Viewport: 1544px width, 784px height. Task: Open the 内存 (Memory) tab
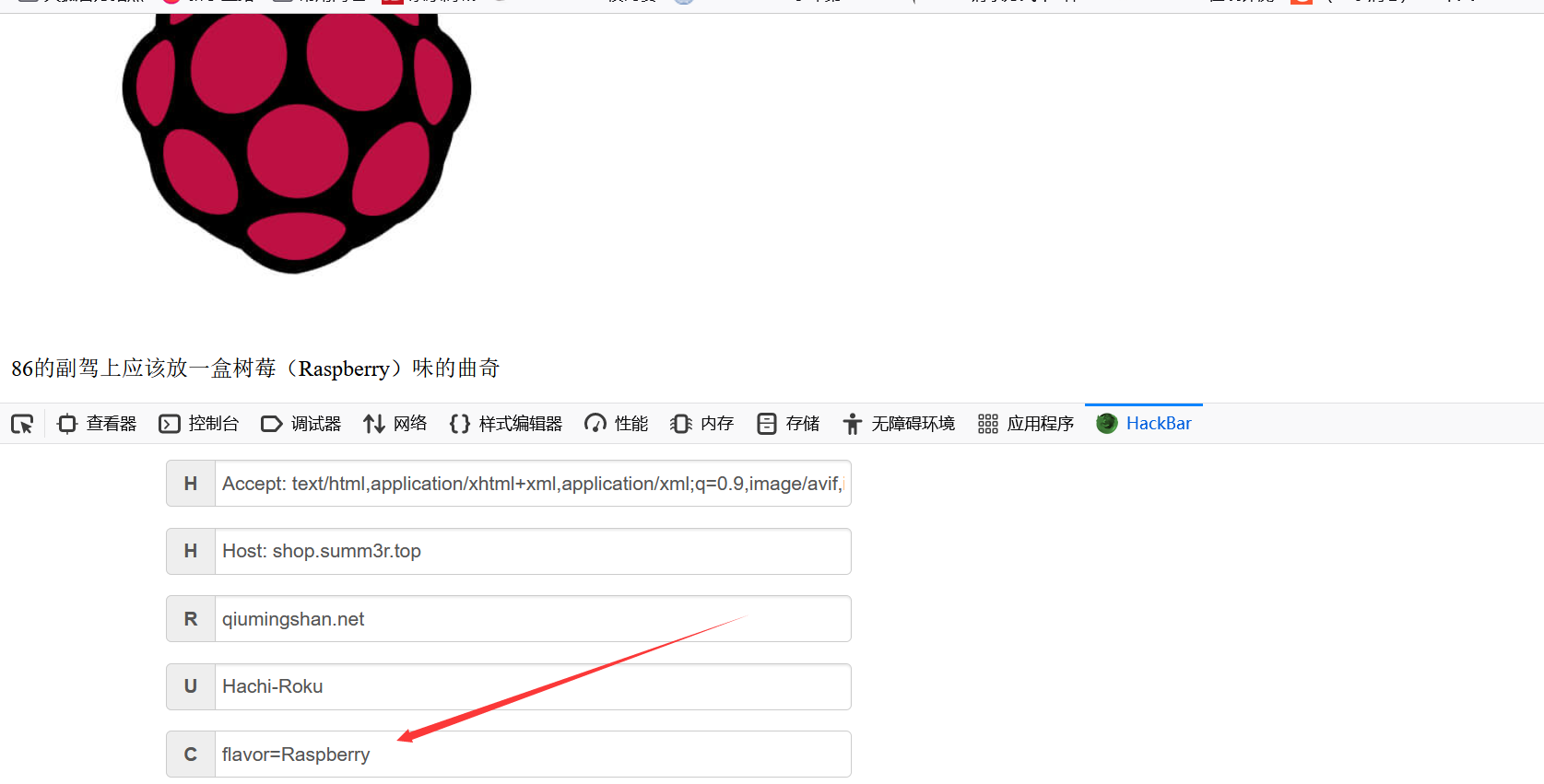pyautogui.click(x=702, y=424)
